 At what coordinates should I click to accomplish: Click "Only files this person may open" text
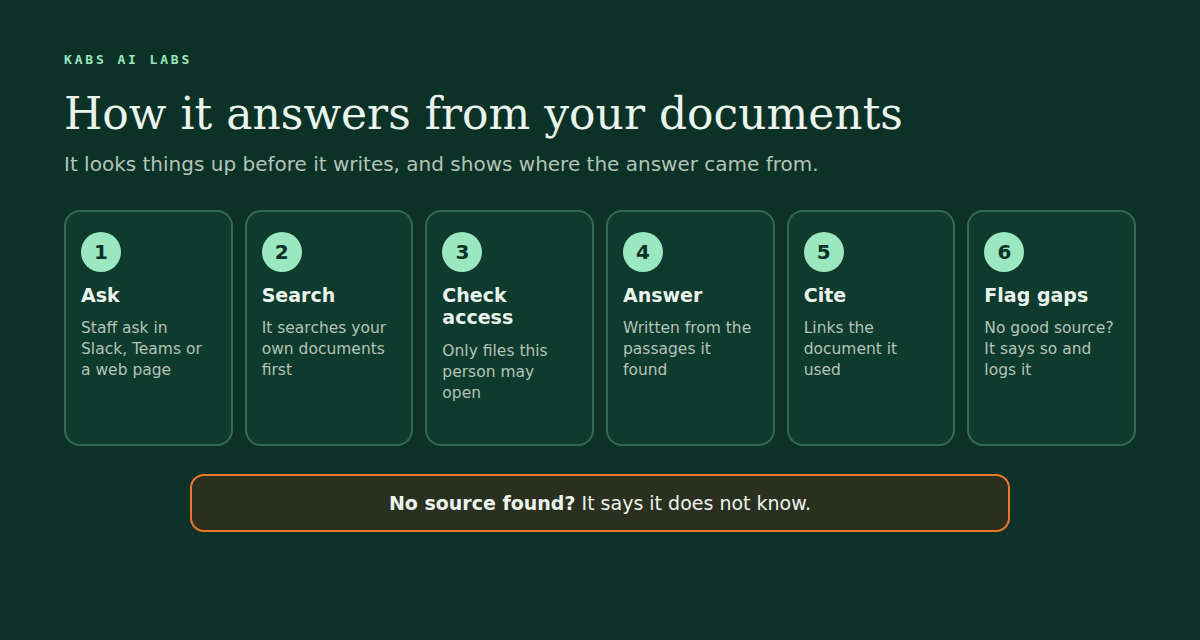(495, 371)
